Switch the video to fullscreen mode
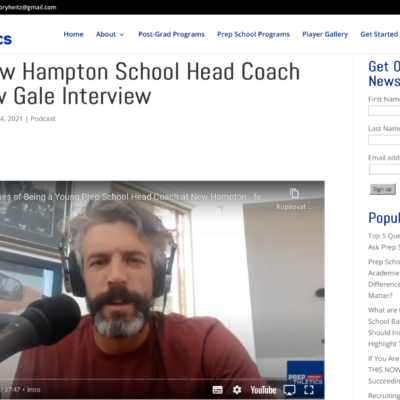This screenshot has width=400, height=400. [x=309, y=390]
